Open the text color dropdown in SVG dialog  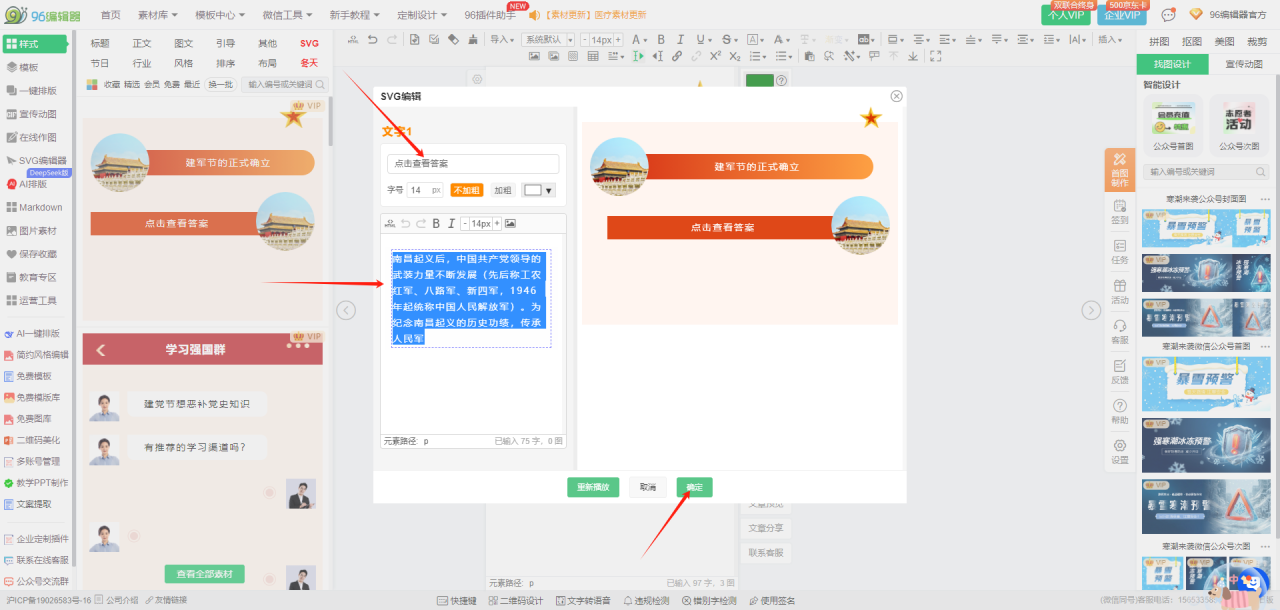[538, 190]
